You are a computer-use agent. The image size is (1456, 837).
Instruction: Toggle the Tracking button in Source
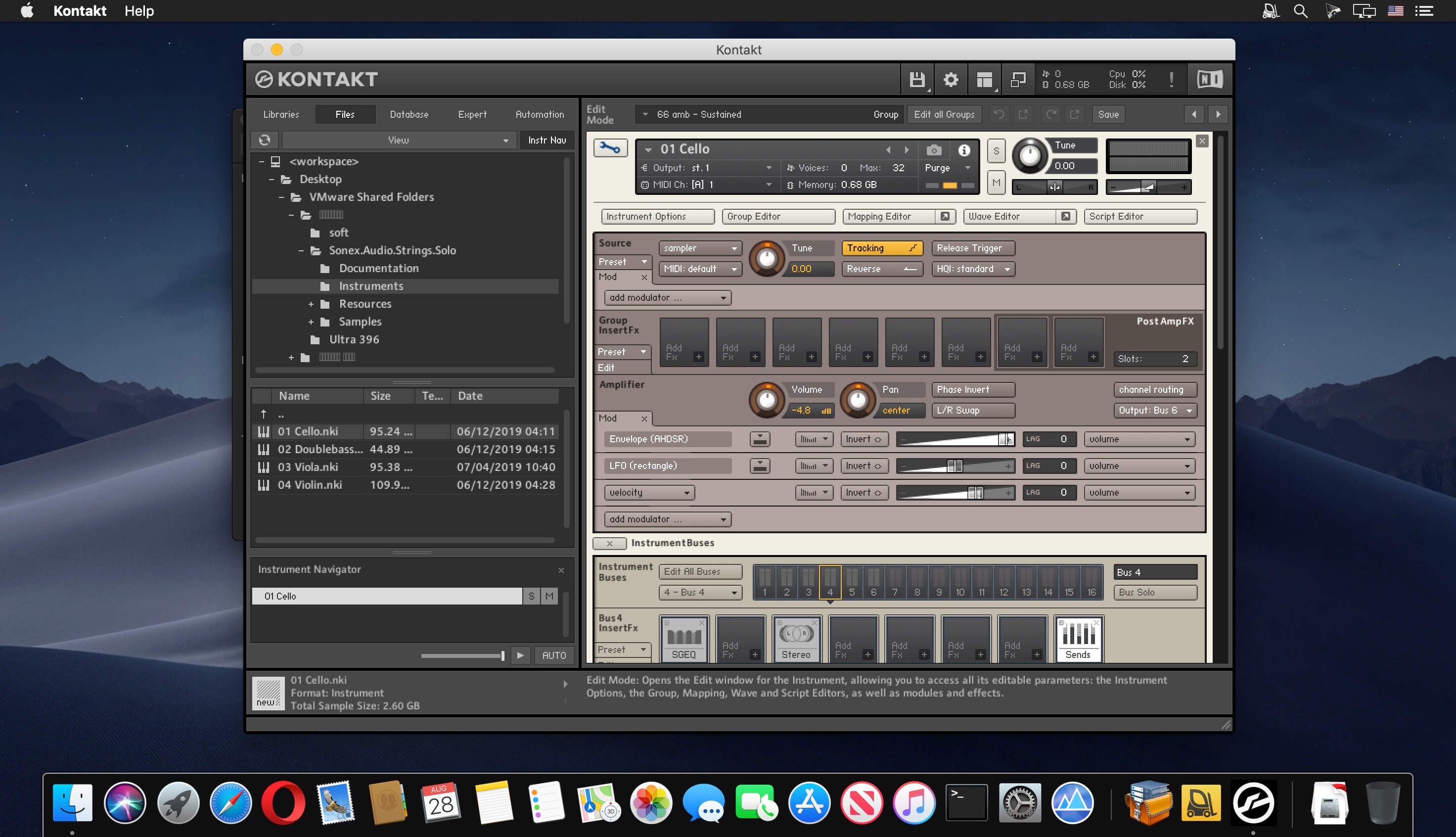pos(882,248)
